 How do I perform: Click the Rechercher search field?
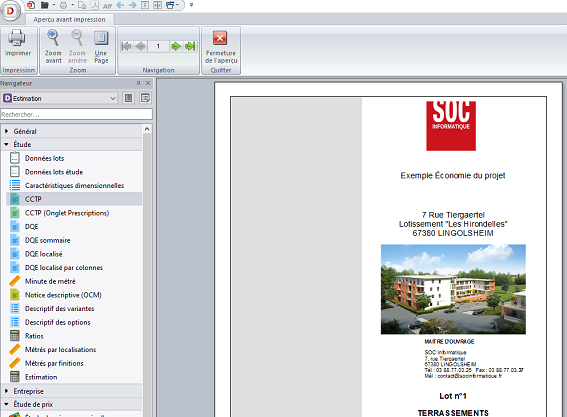[x=76, y=114]
